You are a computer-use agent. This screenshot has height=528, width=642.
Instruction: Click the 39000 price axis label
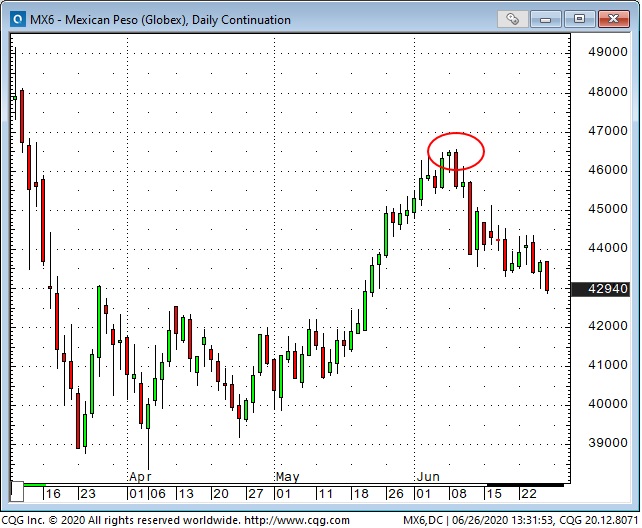(x=608, y=443)
